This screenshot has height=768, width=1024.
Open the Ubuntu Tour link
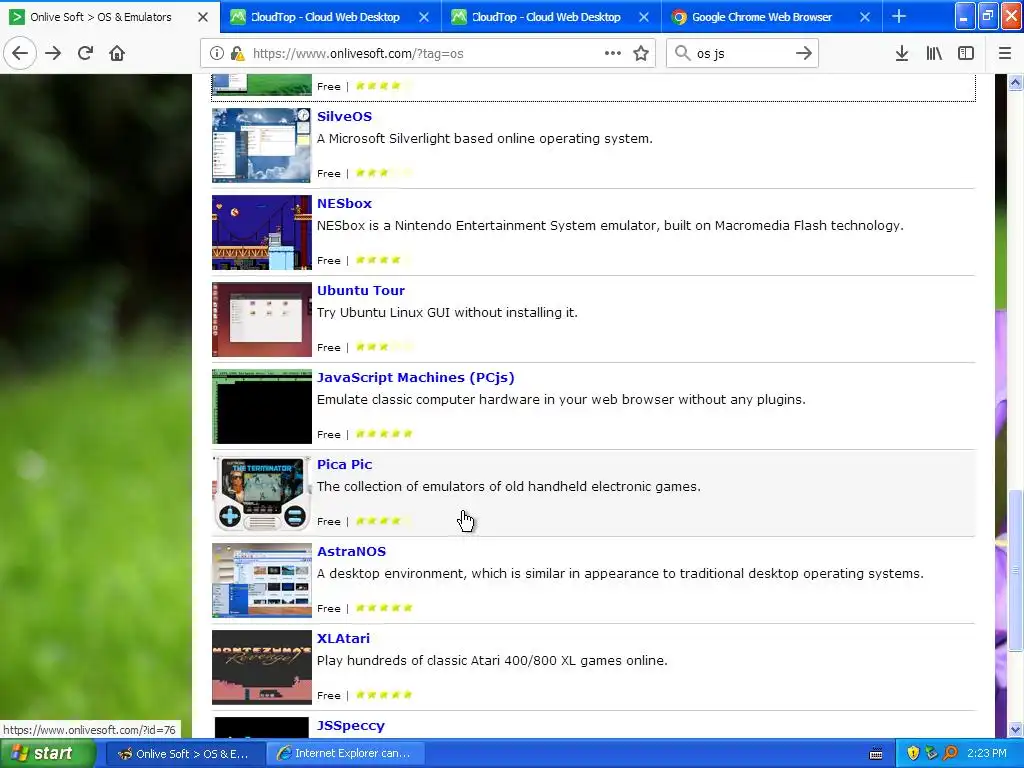pos(360,290)
